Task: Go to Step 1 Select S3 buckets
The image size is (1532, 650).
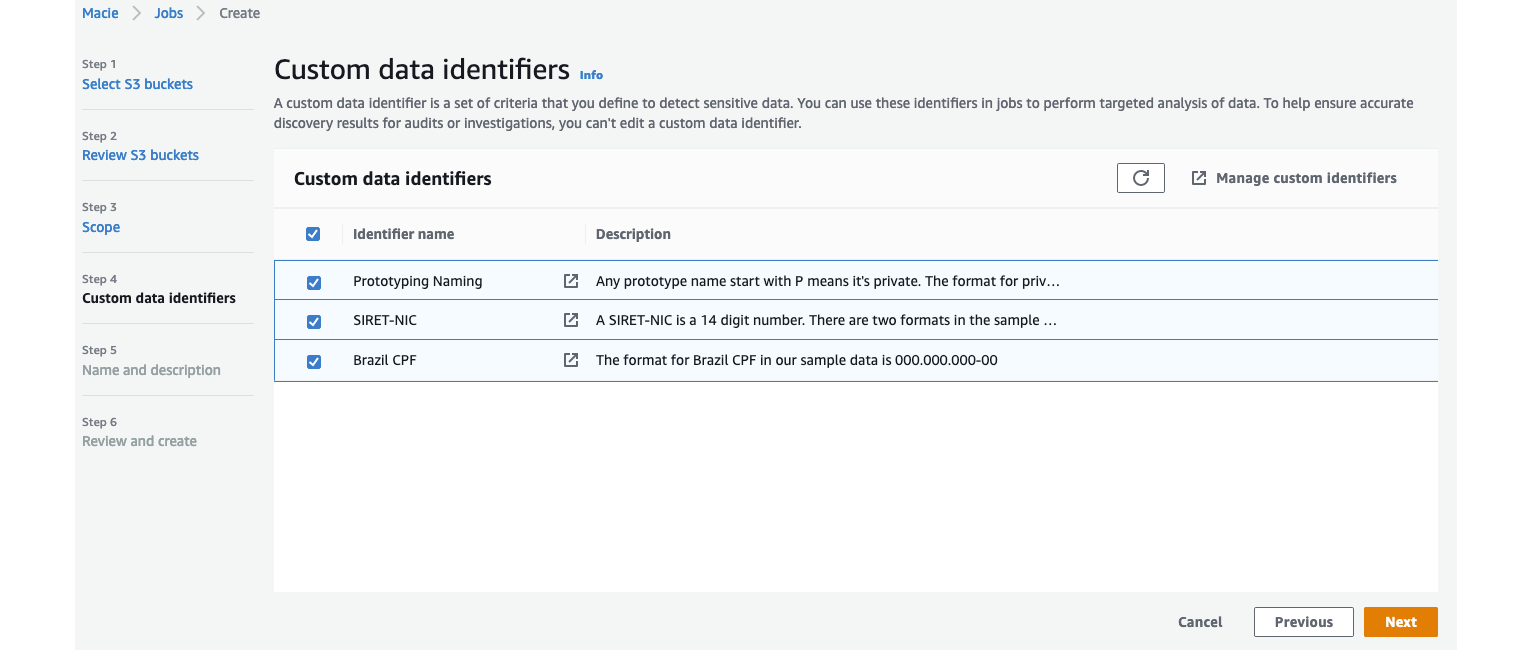Action: pos(137,84)
